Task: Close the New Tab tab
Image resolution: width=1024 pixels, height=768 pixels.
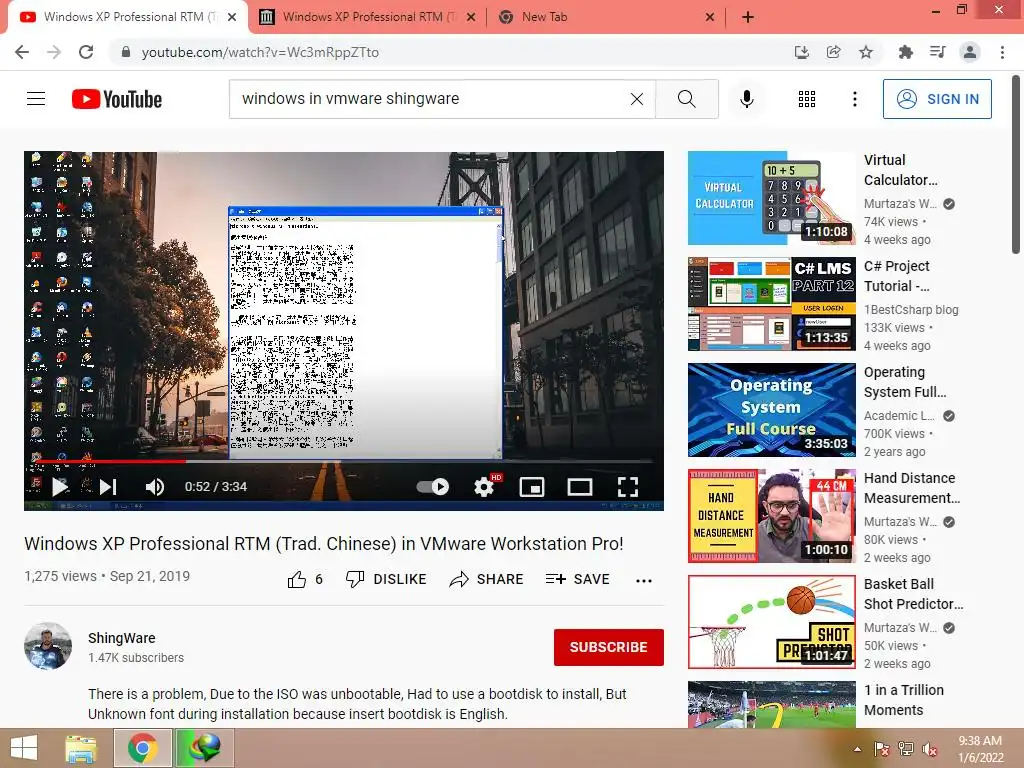Action: tap(710, 17)
